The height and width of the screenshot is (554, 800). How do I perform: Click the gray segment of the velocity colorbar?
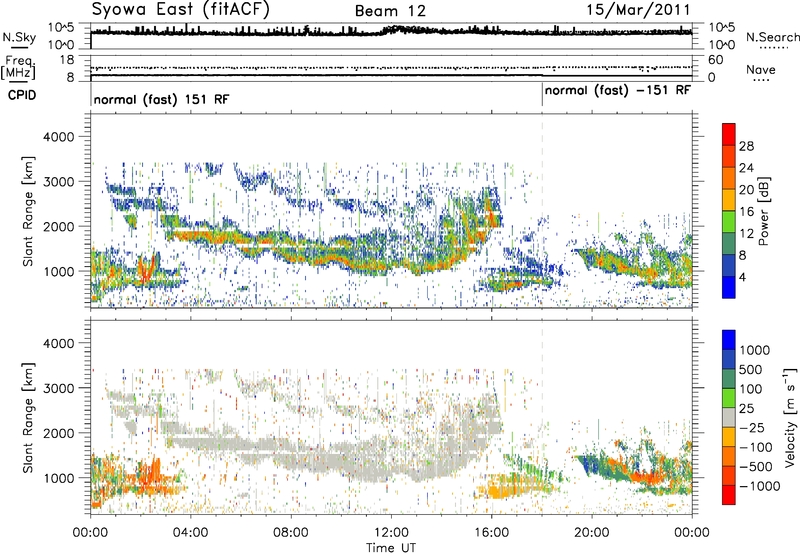(729, 418)
